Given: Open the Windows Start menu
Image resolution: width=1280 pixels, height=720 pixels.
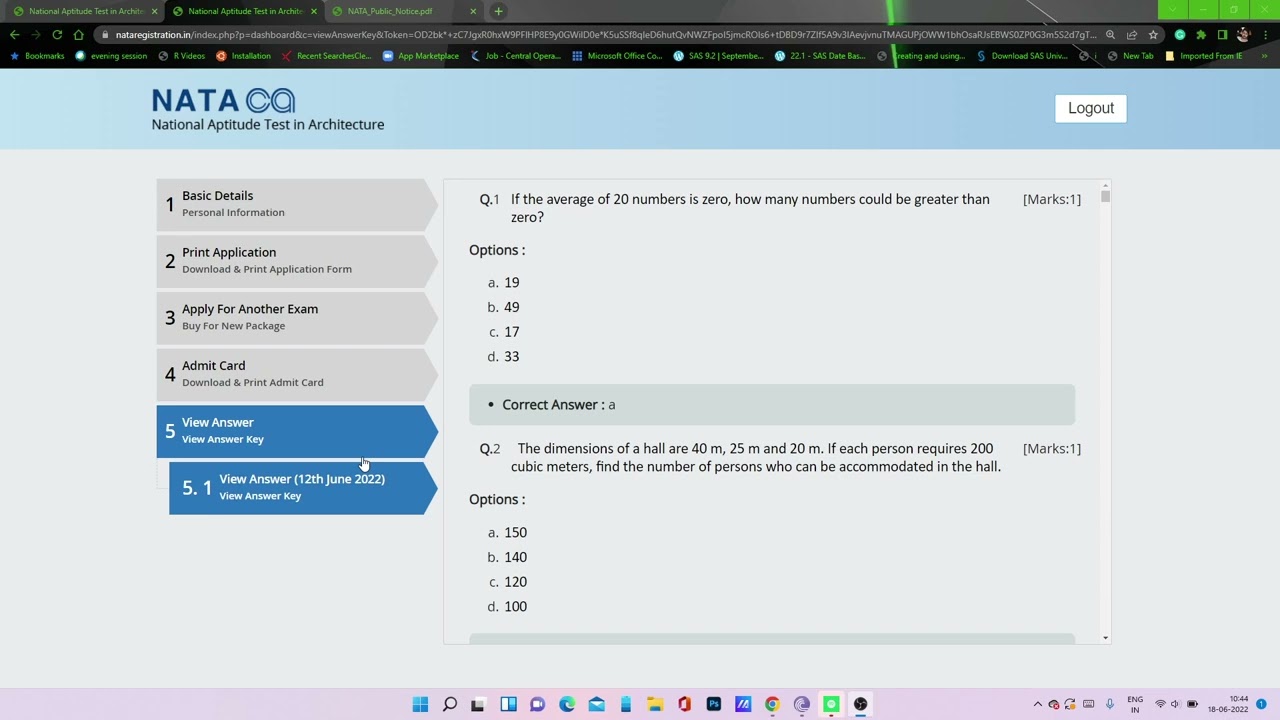Looking at the screenshot, I should point(420,704).
